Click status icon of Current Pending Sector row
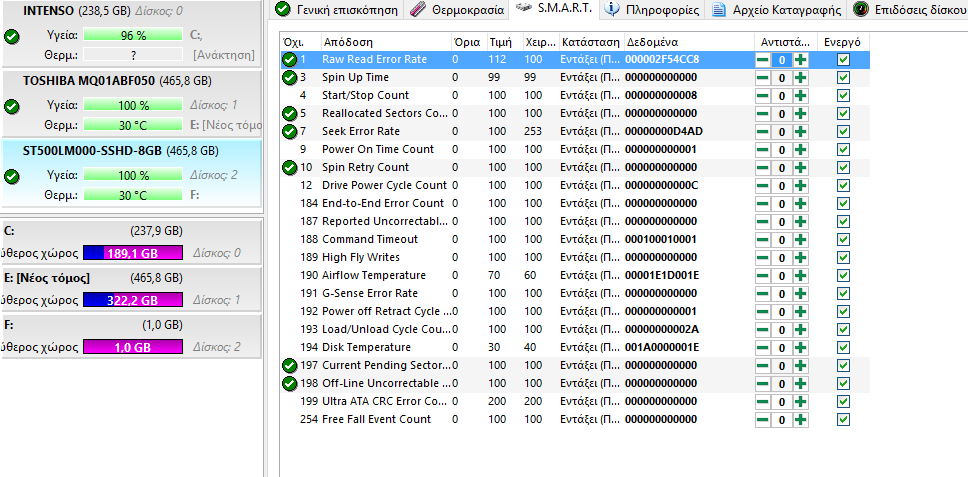The height and width of the screenshot is (477, 968). tap(289, 366)
